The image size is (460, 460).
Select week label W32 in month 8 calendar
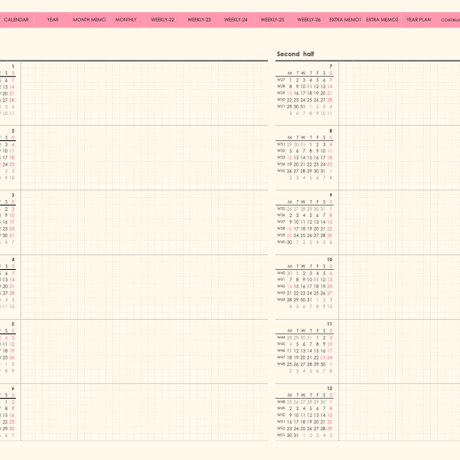281,151
